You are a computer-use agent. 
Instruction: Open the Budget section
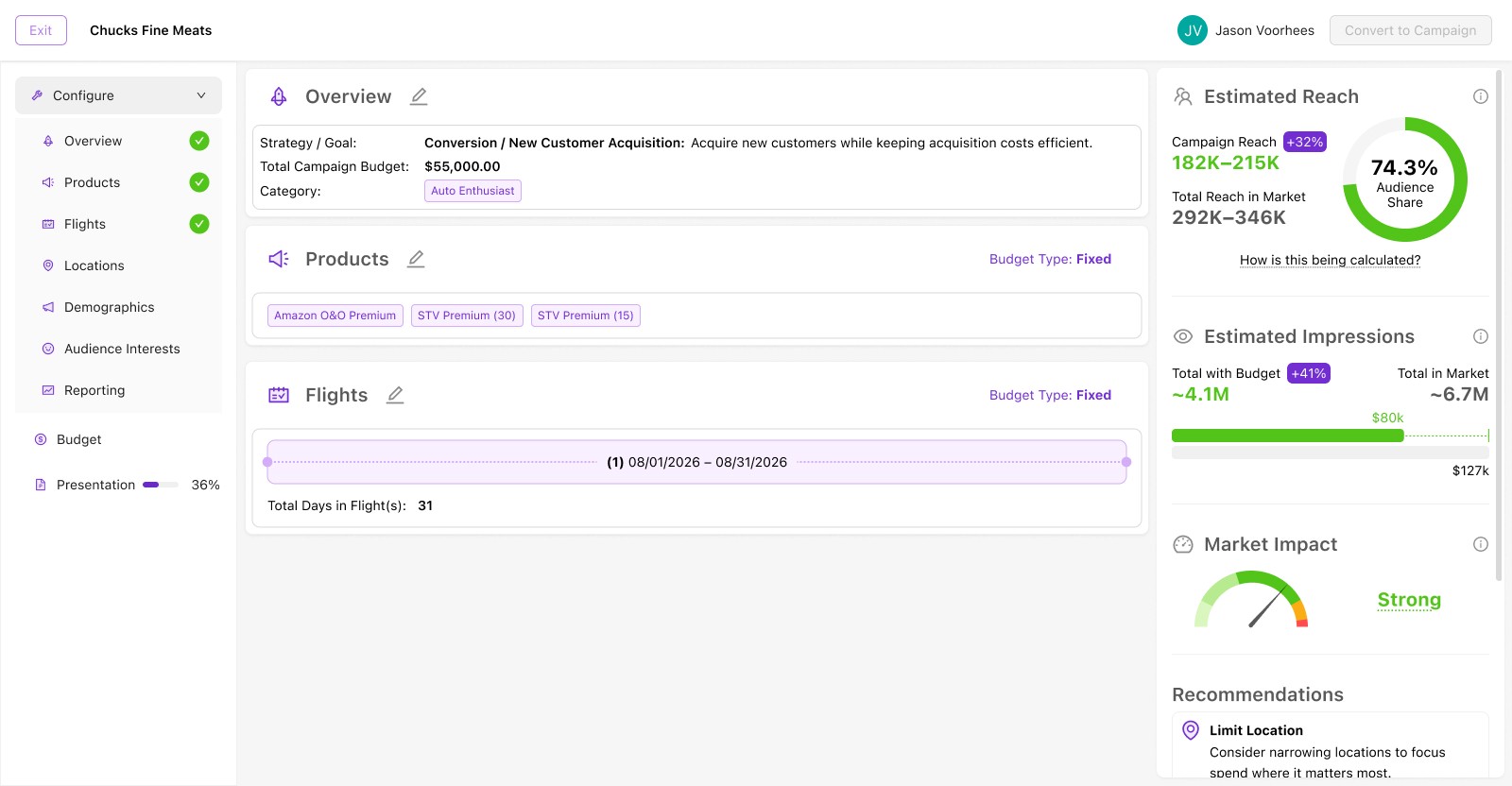[x=118, y=439]
